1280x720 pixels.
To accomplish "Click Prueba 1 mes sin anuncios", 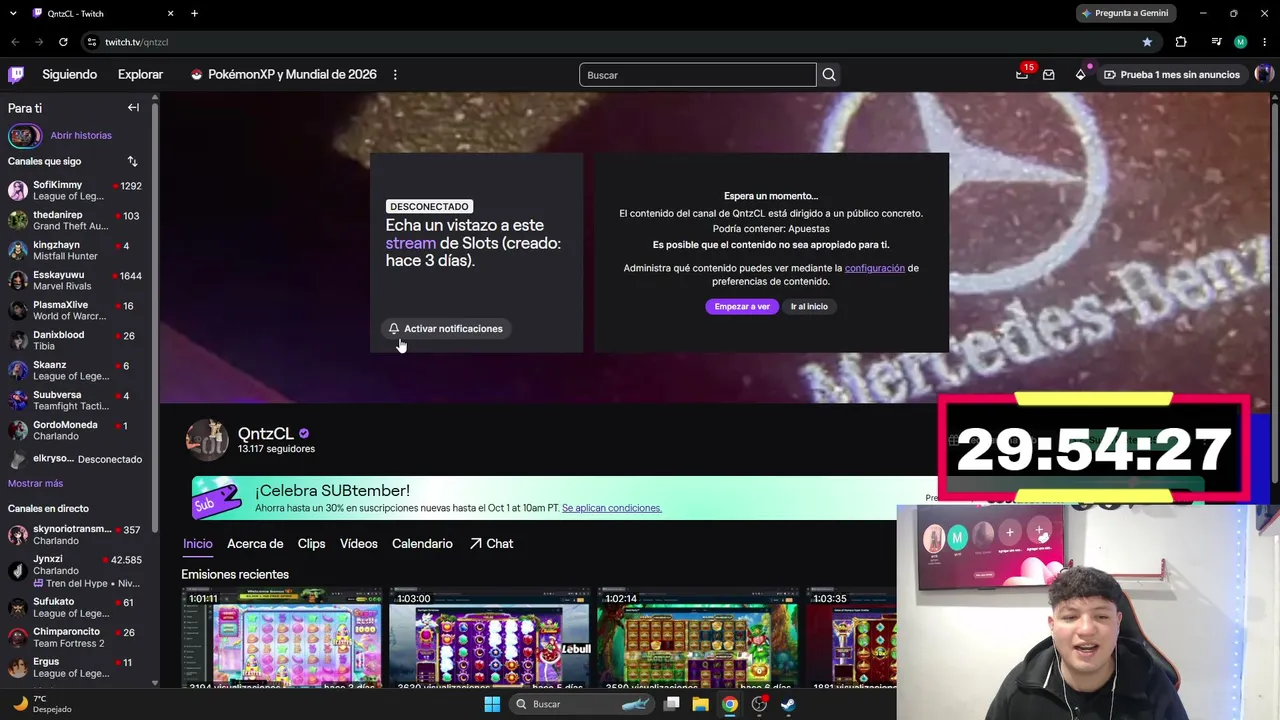I will 1171,75.
